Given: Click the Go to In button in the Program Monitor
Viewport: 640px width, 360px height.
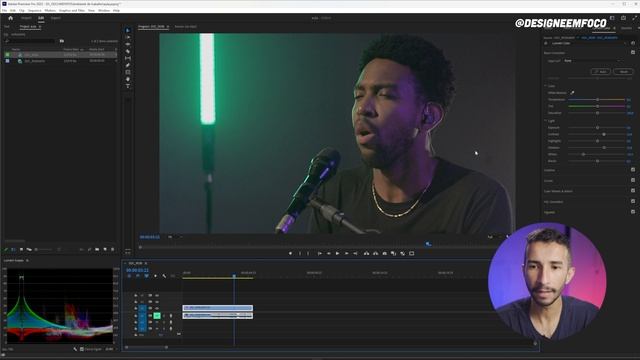Looking at the screenshot, I should point(320,253).
